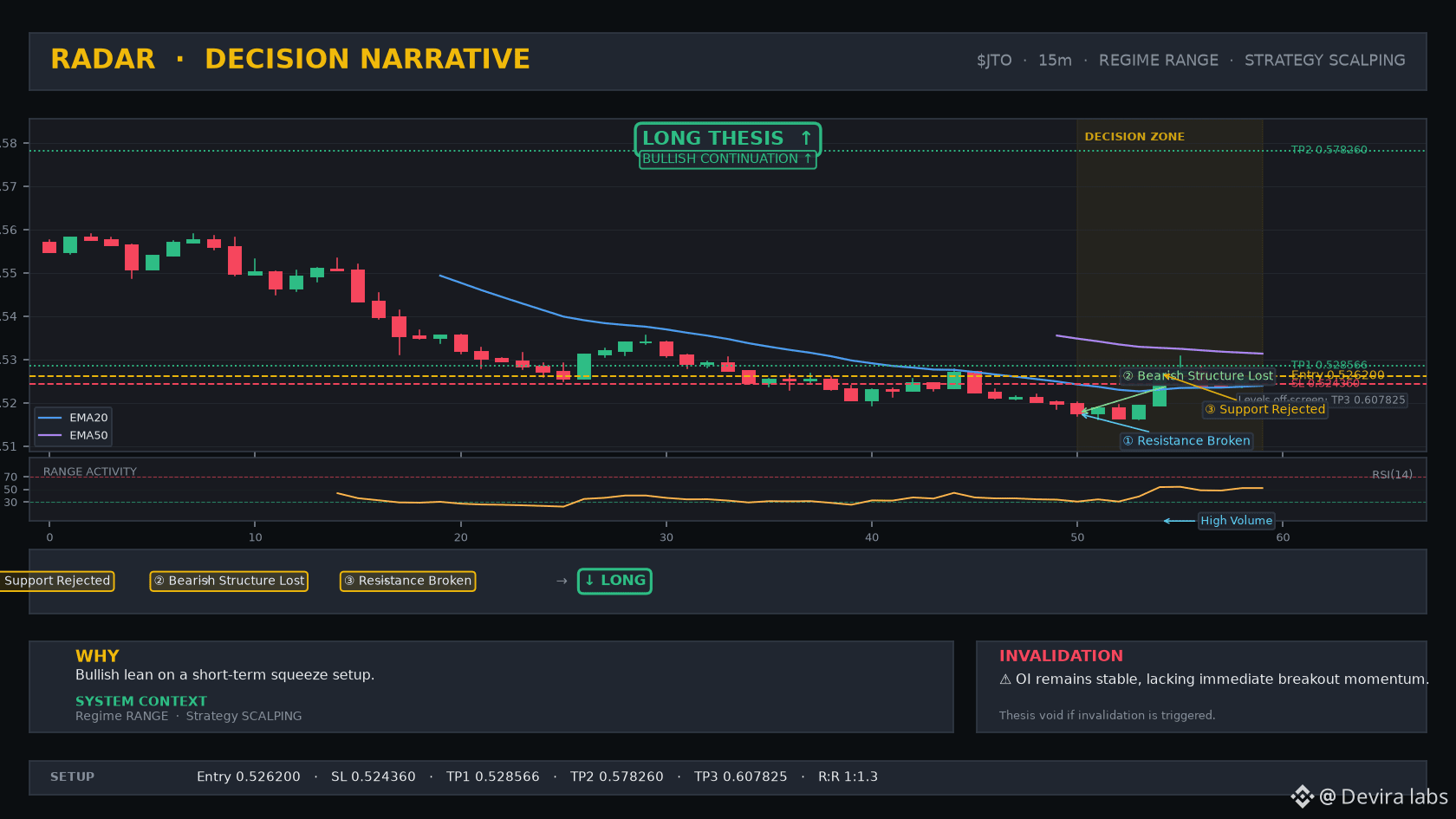Screen dimensions: 1456x819
Task: Click the WHY heading
Action: tap(97, 656)
